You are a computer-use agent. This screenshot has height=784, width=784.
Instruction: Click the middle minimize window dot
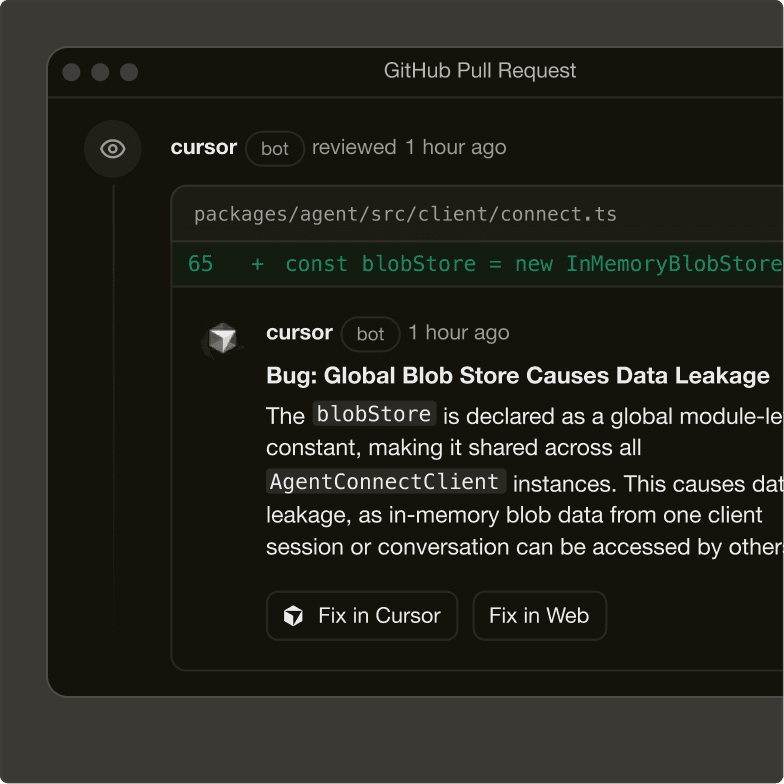click(x=100, y=72)
